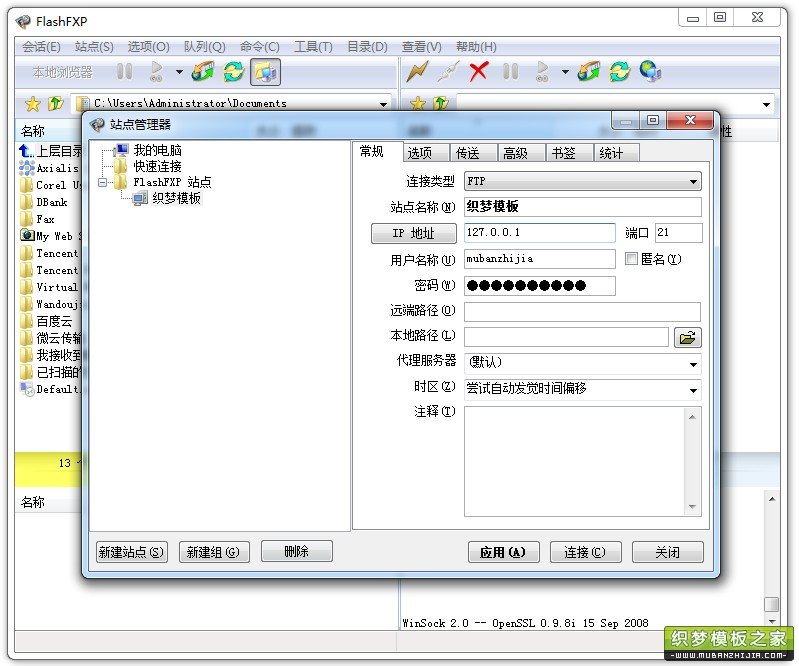The height and width of the screenshot is (666, 799).
Task: Click the right pane pause icon
Action: [511, 71]
